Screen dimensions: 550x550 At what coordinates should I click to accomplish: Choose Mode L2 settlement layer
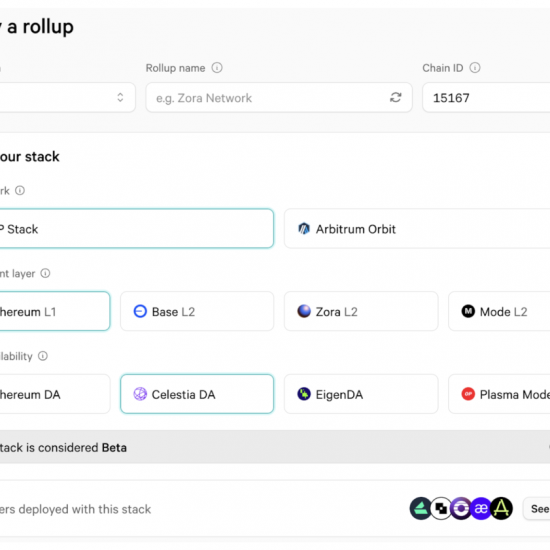pyautogui.click(x=499, y=311)
